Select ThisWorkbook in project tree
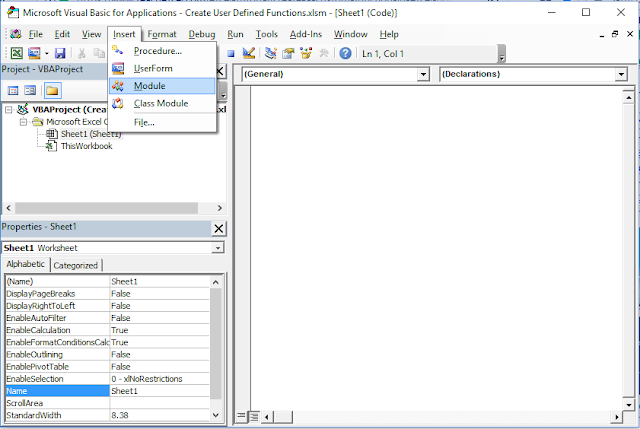This screenshot has width=640, height=429. point(87,146)
